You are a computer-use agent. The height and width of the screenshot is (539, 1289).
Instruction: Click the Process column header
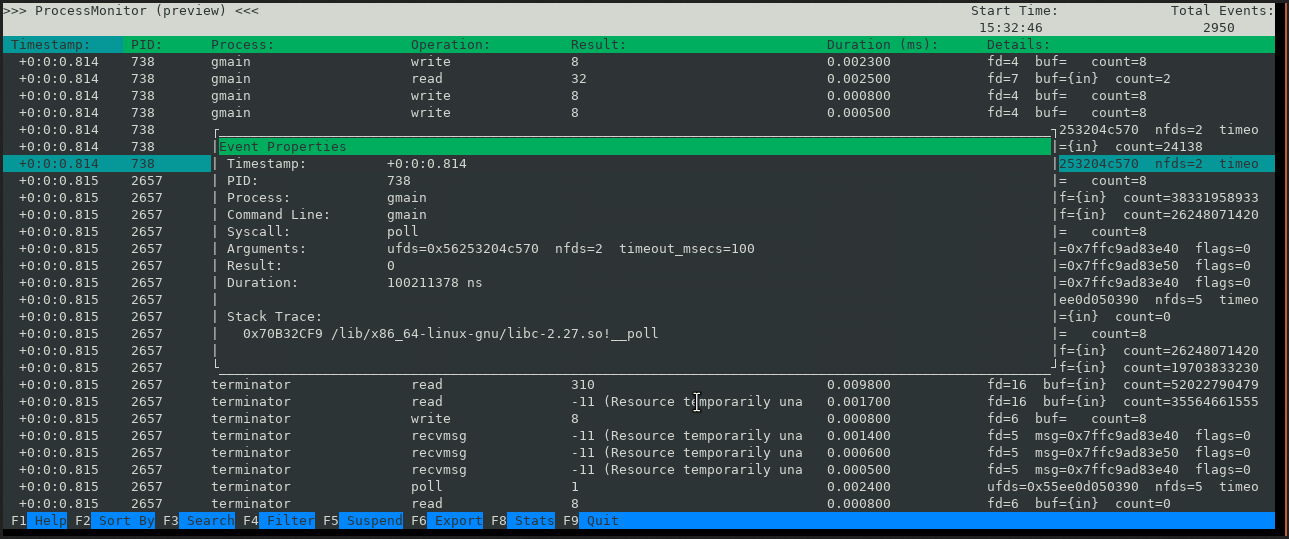coord(242,45)
